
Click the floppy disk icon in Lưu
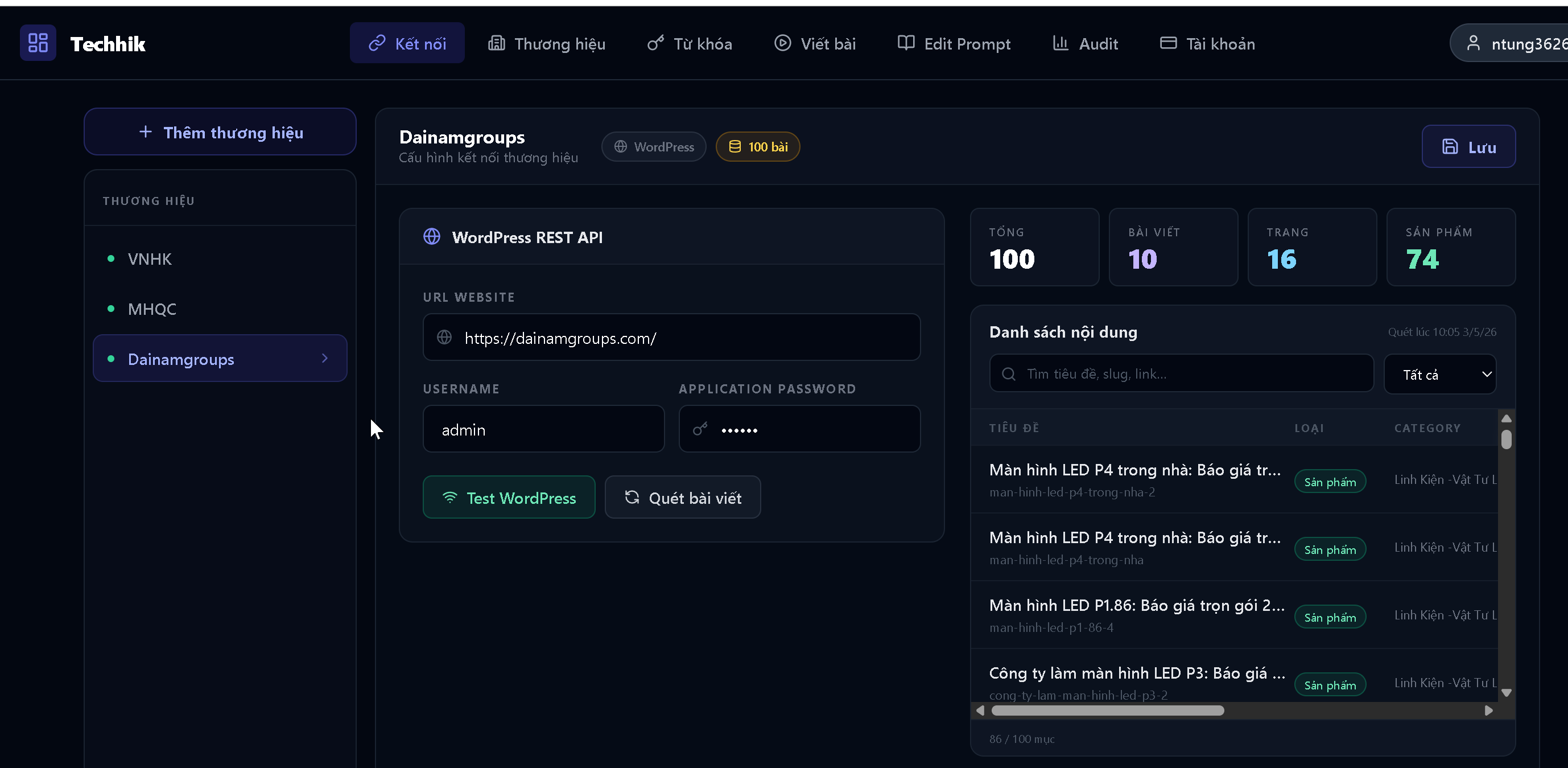pyautogui.click(x=1450, y=147)
